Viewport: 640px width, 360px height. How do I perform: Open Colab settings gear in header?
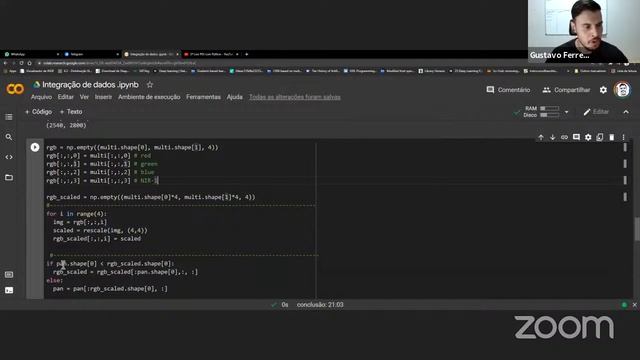pyautogui.click(x=603, y=90)
